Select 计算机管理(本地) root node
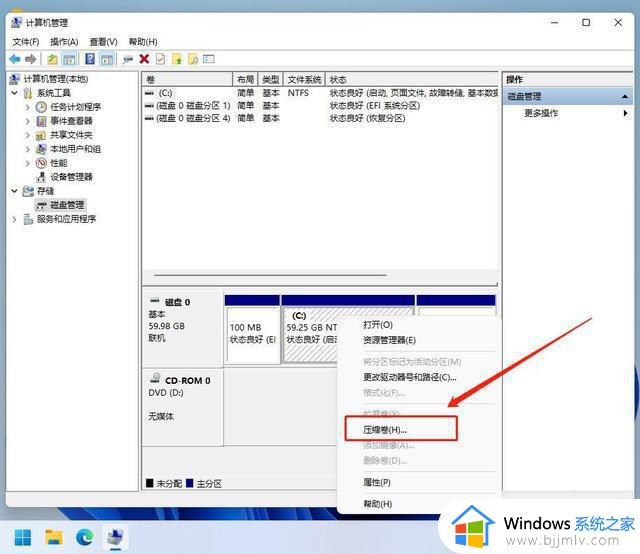 pyautogui.click(x=56, y=79)
